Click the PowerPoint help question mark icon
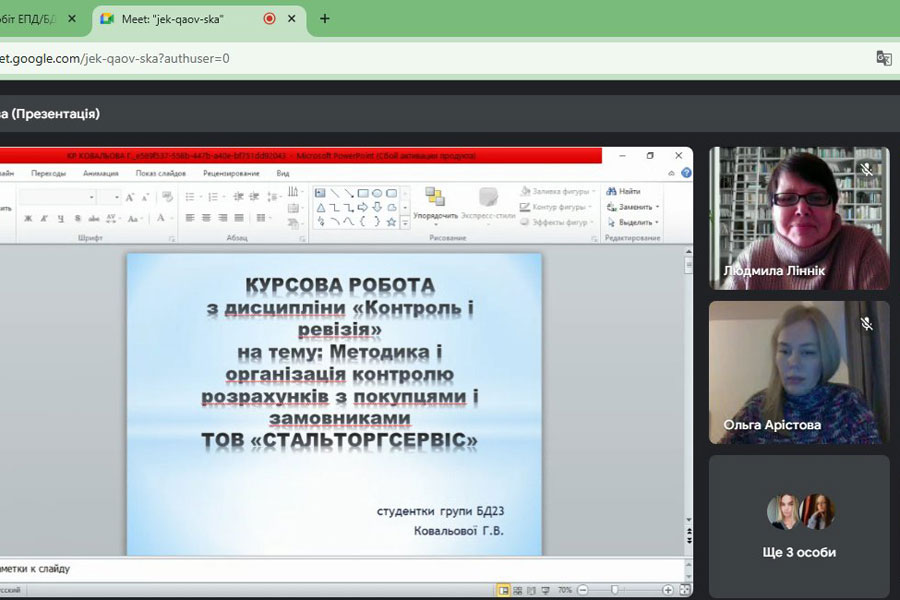The height and width of the screenshot is (600, 900). click(x=686, y=173)
